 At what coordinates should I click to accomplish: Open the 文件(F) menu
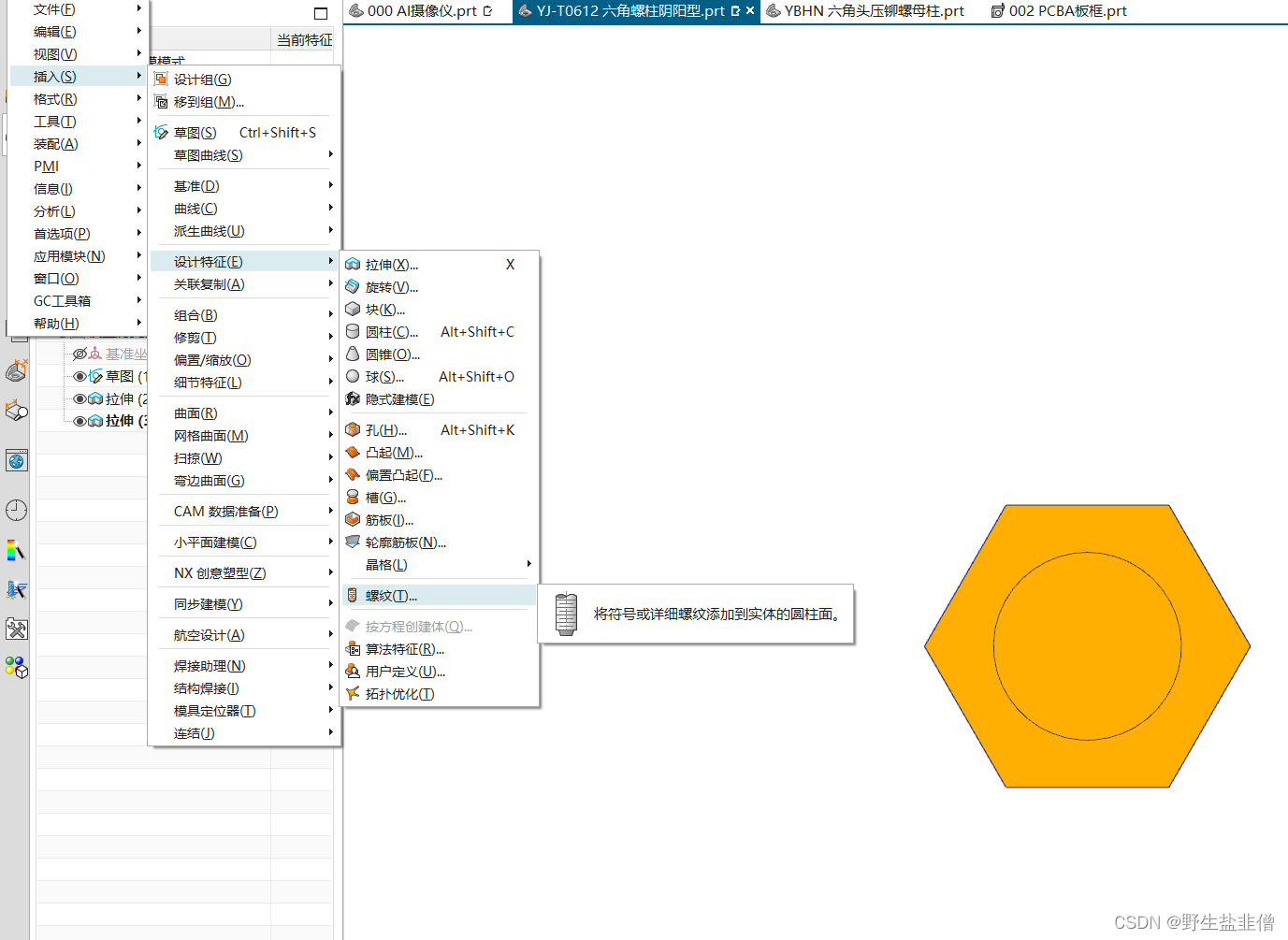tap(77, 9)
